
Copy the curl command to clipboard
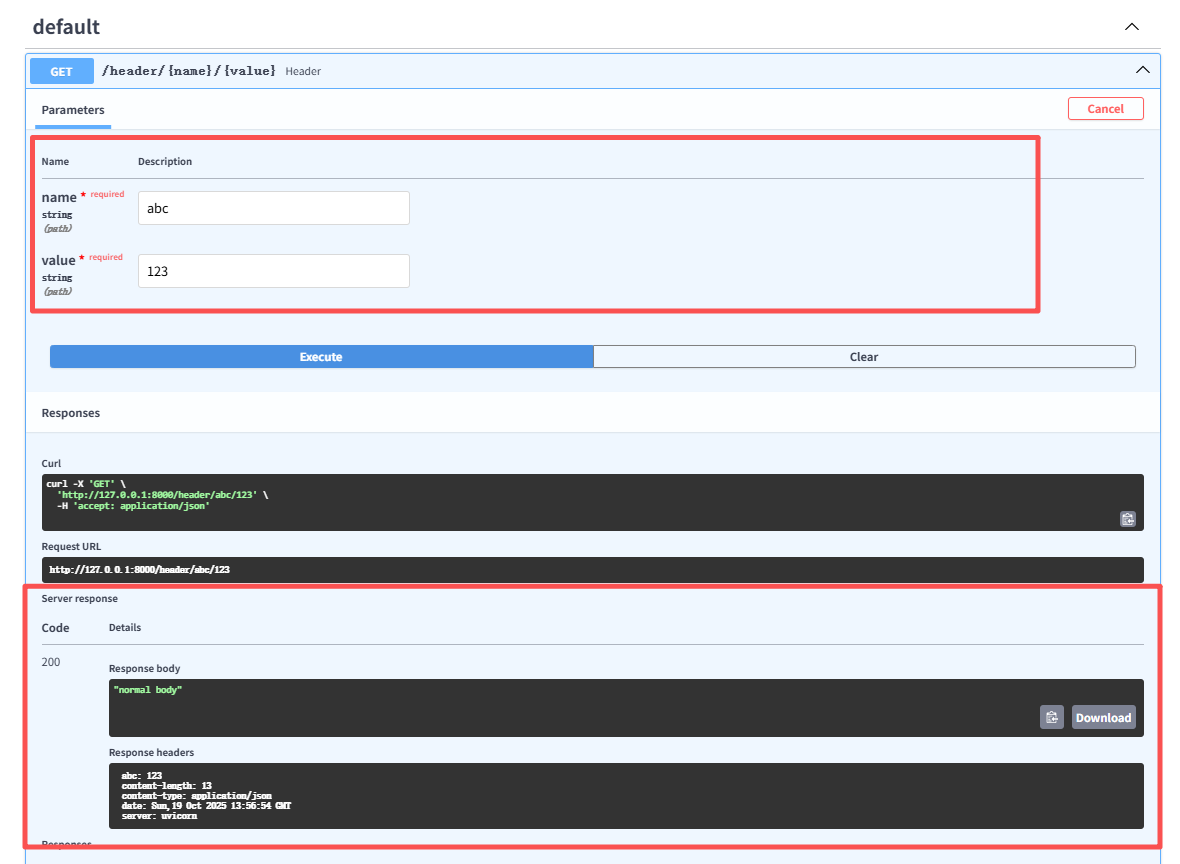1127,519
